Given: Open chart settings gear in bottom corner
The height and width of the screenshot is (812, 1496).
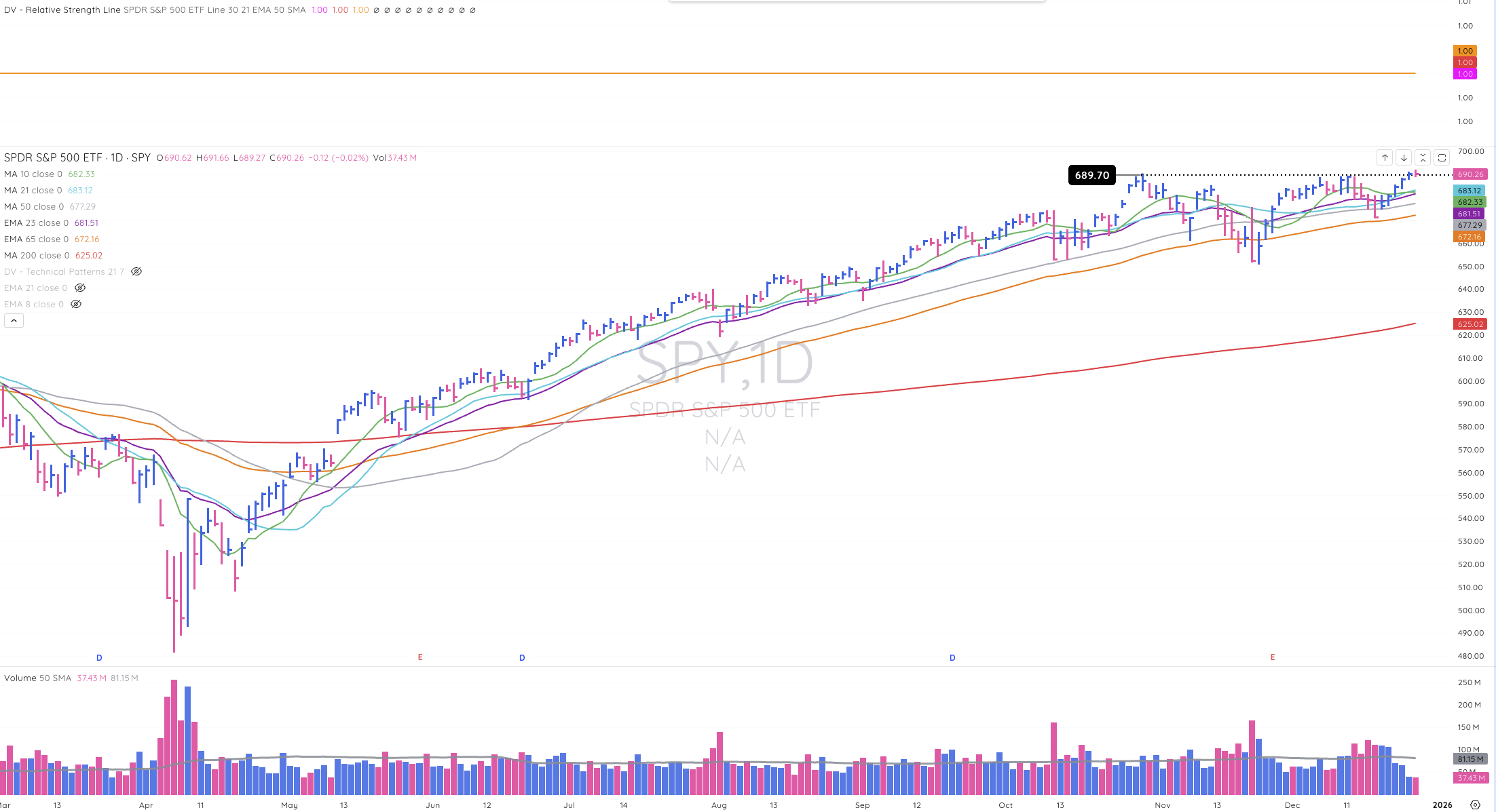Looking at the screenshot, I should click(1475, 805).
